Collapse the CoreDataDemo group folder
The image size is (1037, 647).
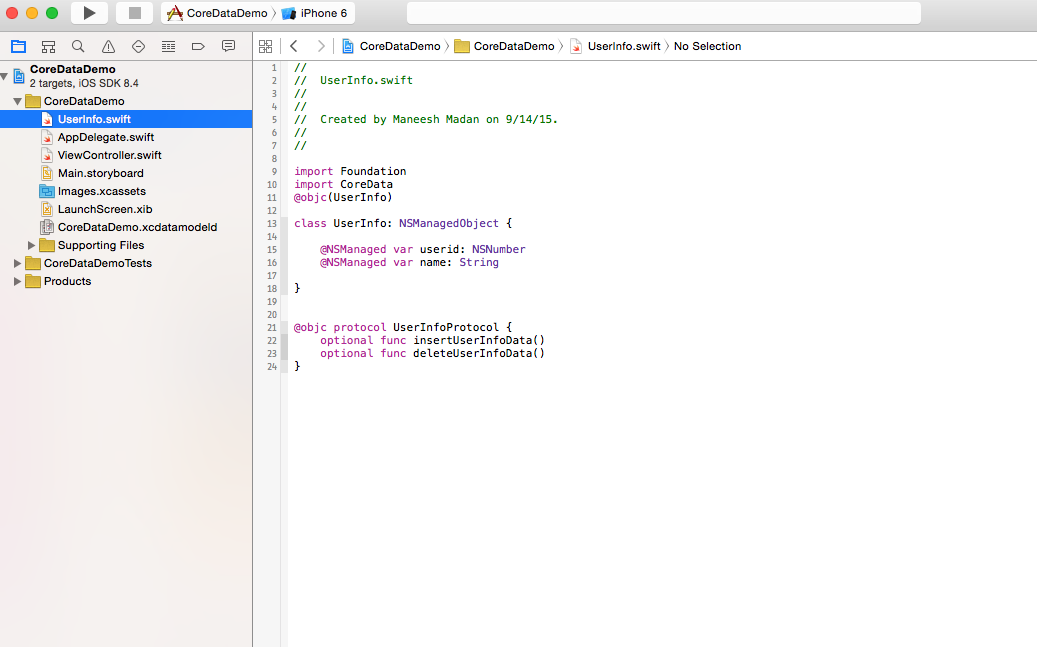point(18,101)
